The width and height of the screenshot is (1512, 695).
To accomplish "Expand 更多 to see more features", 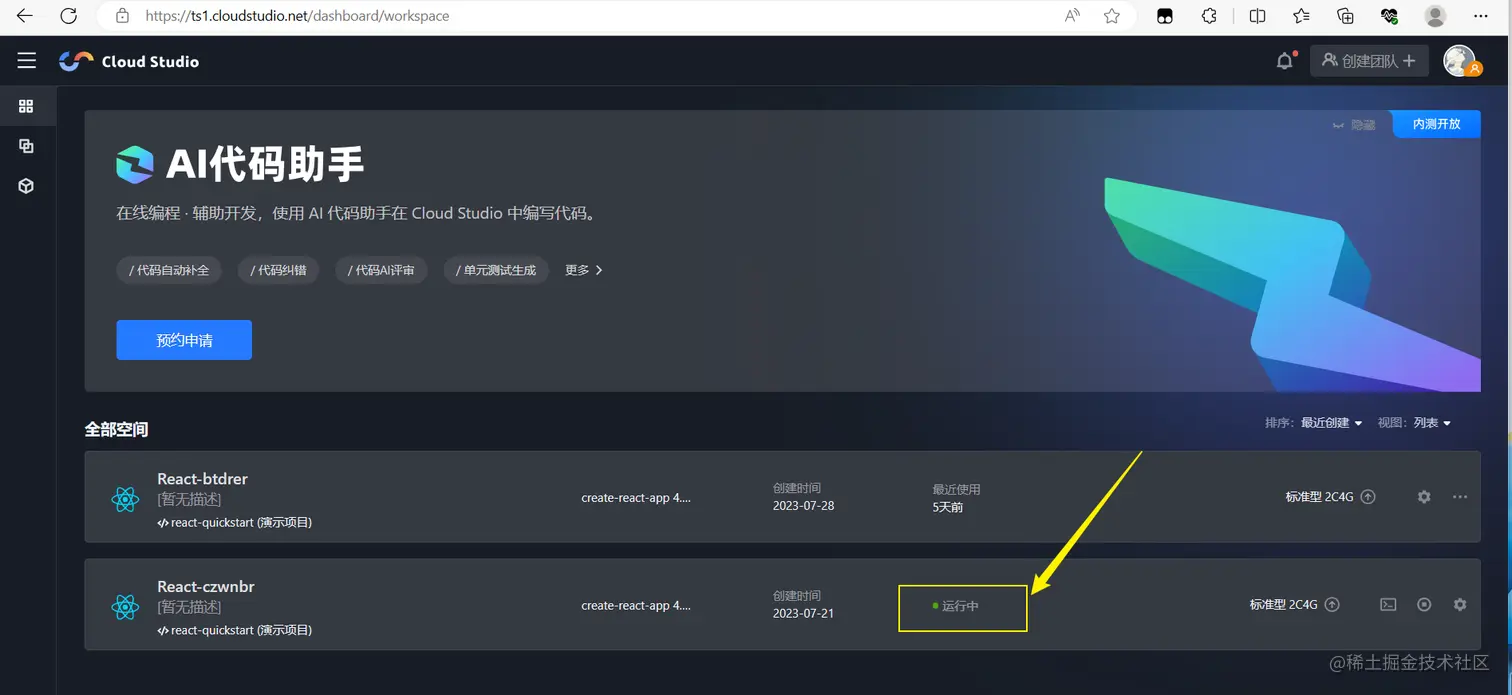I will (x=584, y=270).
